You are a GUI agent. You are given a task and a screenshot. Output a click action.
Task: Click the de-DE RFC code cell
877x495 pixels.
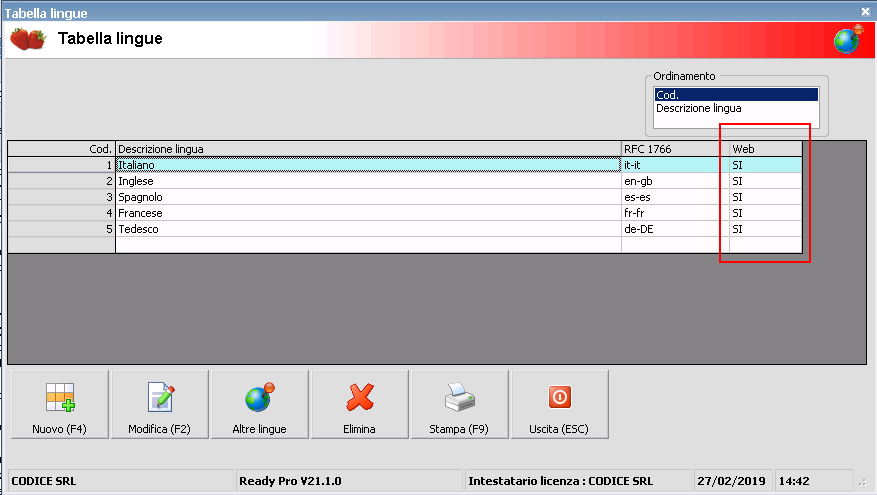tap(675, 229)
